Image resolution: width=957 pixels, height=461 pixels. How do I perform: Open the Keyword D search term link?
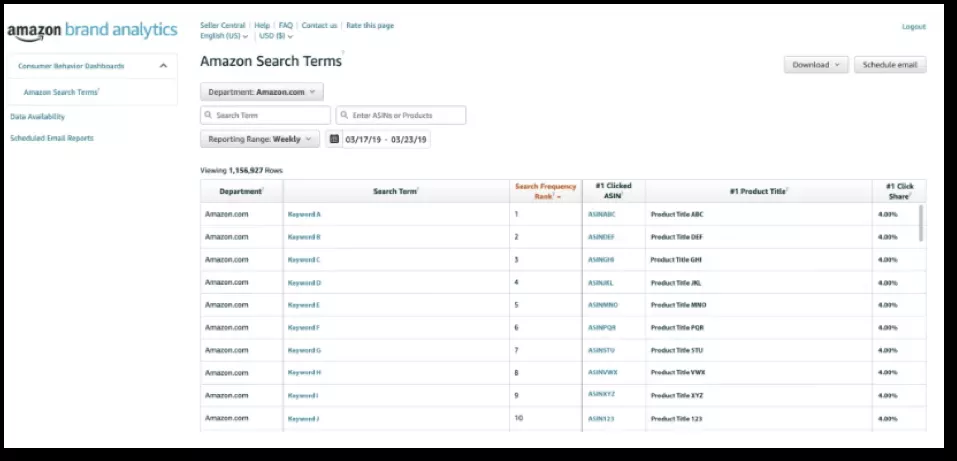(x=304, y=283)
